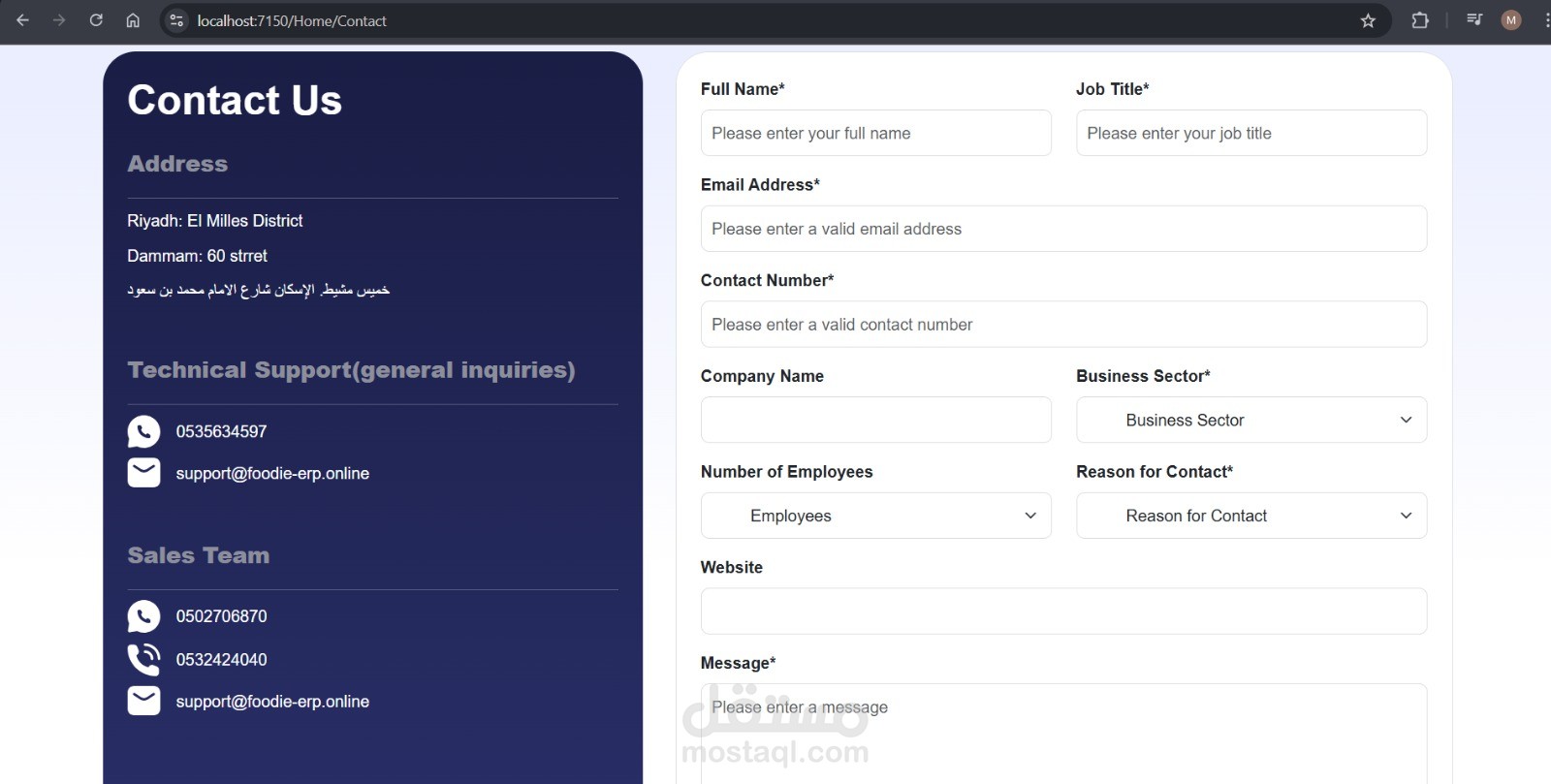Screen dimensions: 1551x784
Task: Click the Sales Team heading
Action: [199, 555]
